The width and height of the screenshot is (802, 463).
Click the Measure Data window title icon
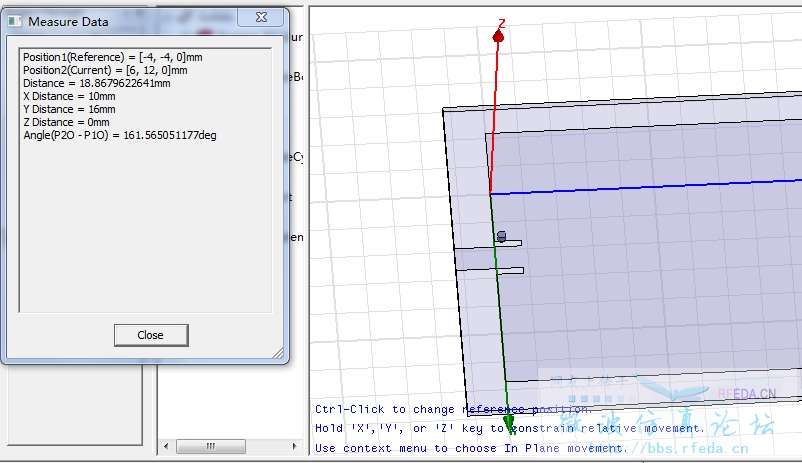coord(15,20)
